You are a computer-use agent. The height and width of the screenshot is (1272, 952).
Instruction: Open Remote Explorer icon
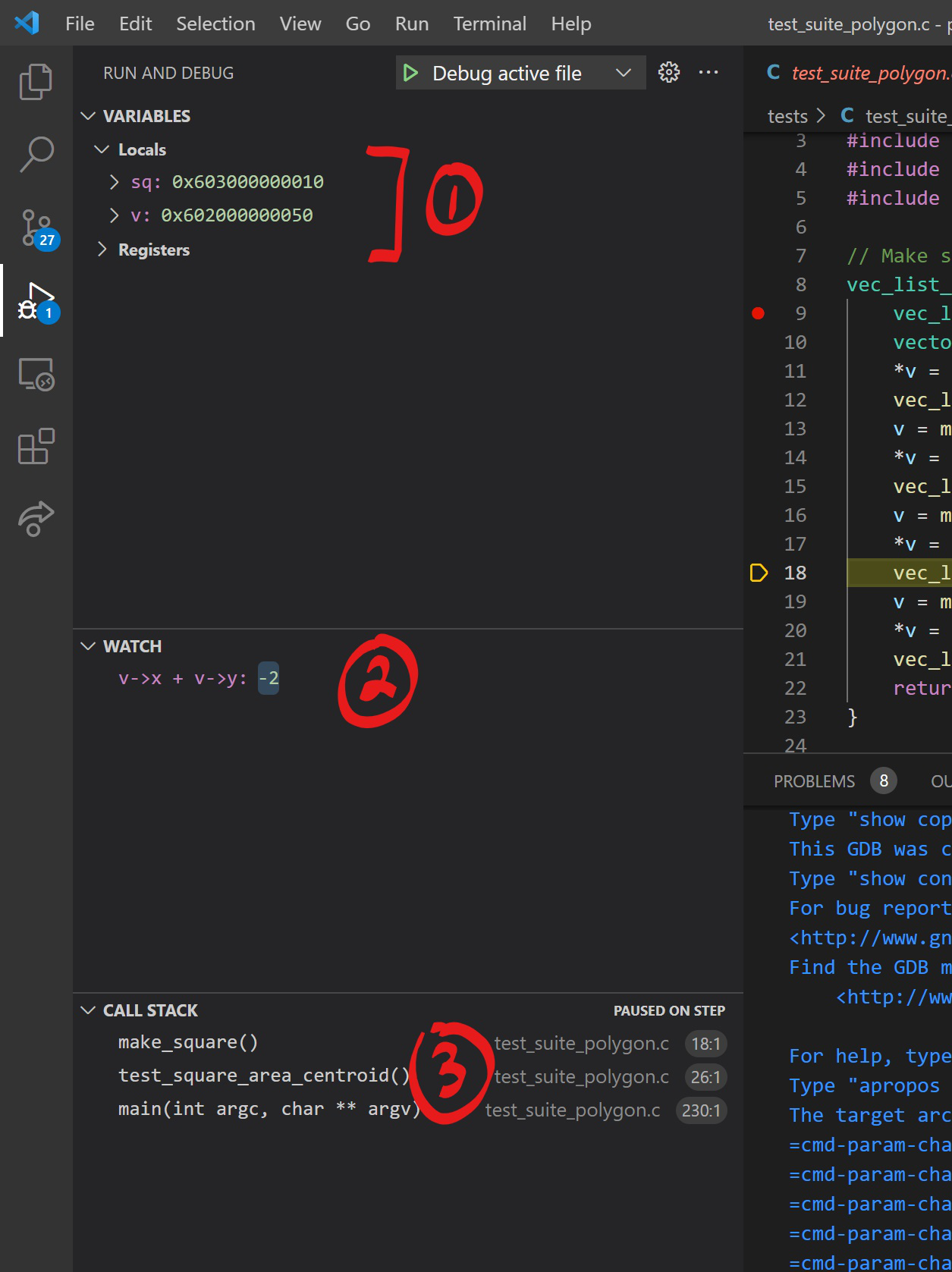36,374
